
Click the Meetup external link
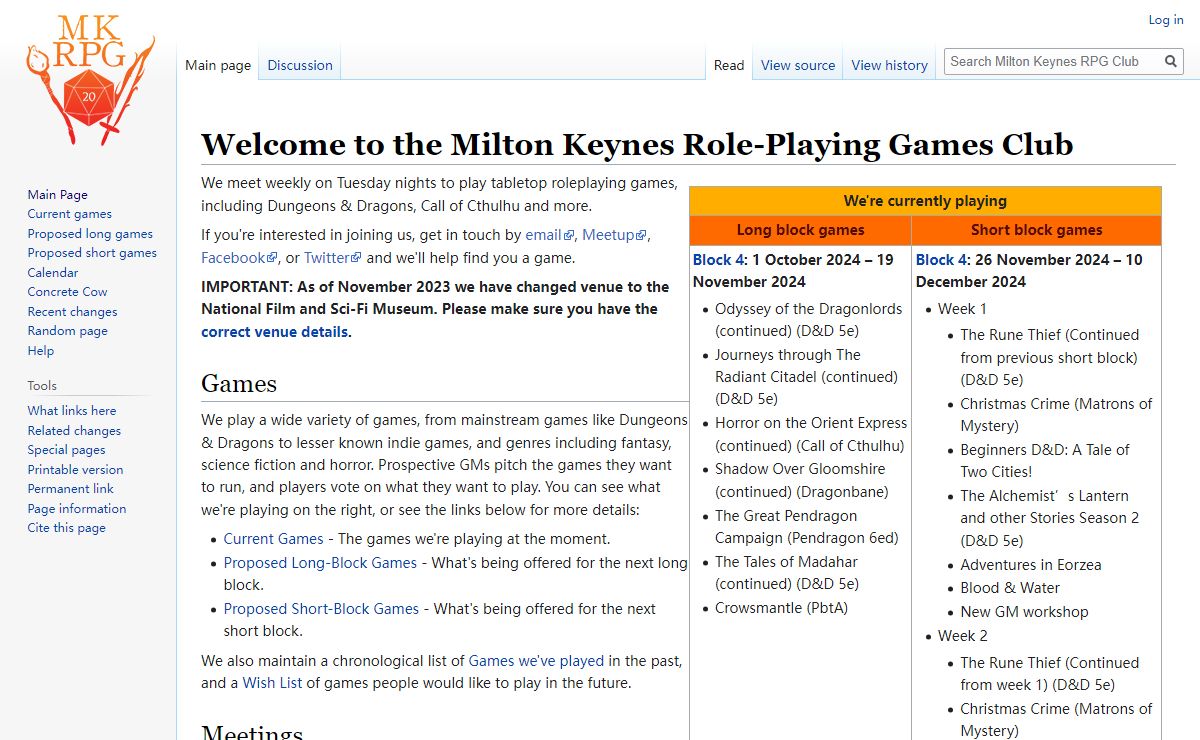614,235
